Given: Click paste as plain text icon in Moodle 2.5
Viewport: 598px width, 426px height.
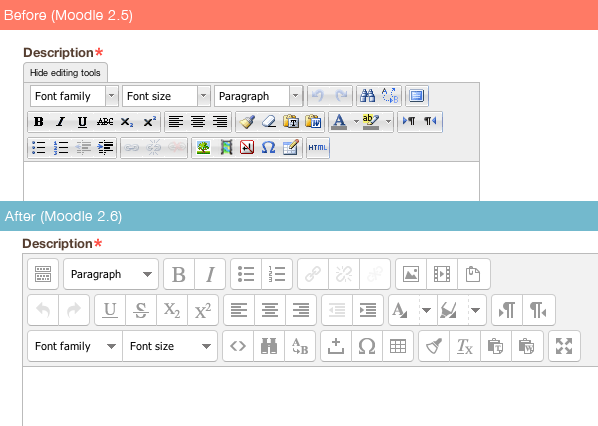Looking at the screenshot, I should tap(291, 122).
